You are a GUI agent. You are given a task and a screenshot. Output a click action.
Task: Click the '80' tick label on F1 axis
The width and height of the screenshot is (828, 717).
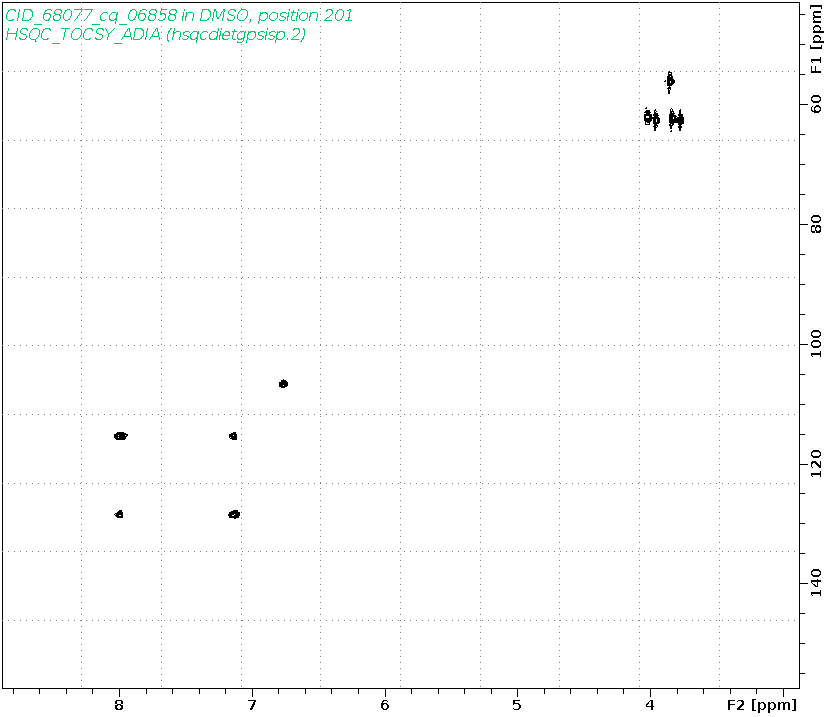816,224
